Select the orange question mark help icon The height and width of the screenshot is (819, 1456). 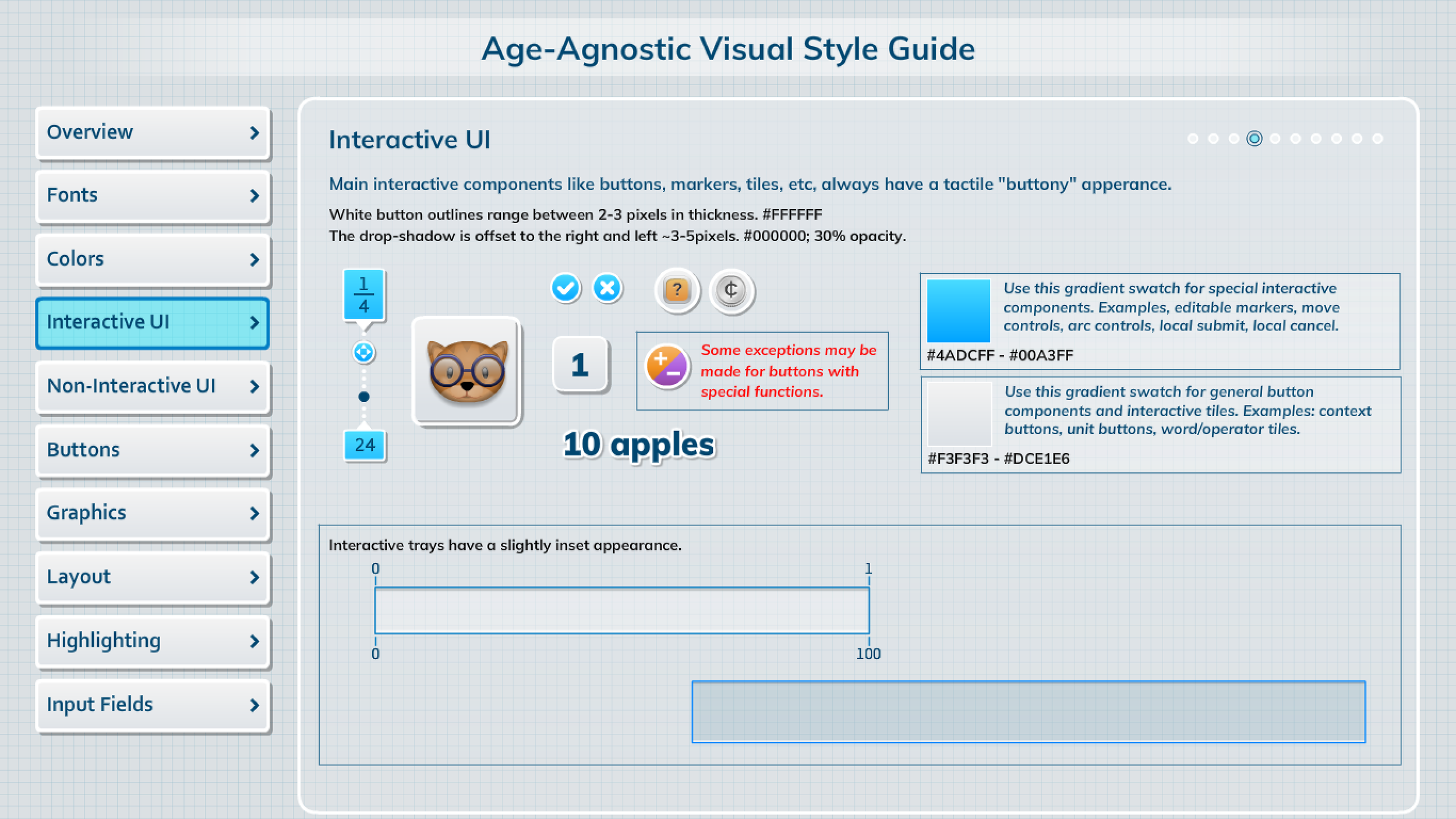(677, 290)
